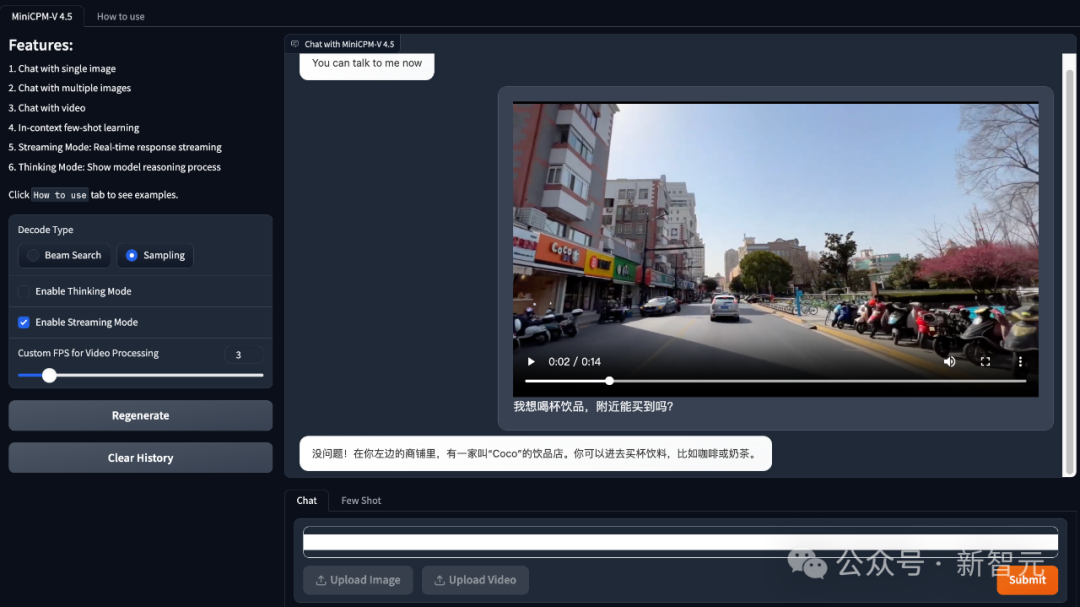Click '4. In-context few-shot learning' line

click(x=74, y=127)
